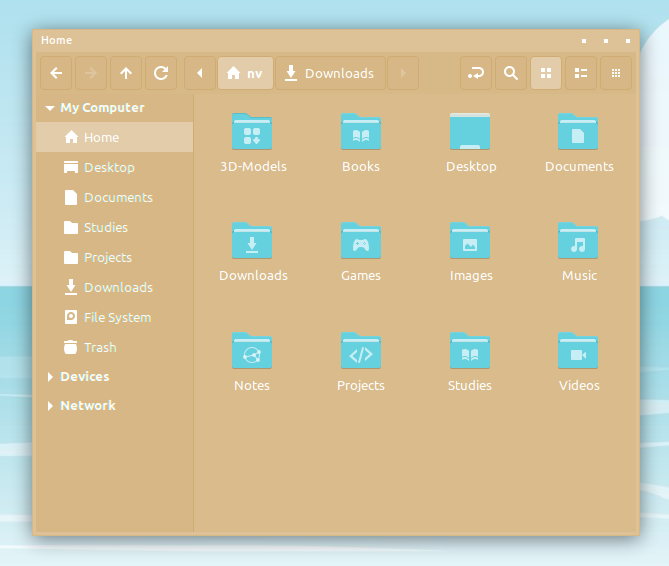669x566 pixels.
Task: Collapse the My Computer section
Action: tap(50, 108)
